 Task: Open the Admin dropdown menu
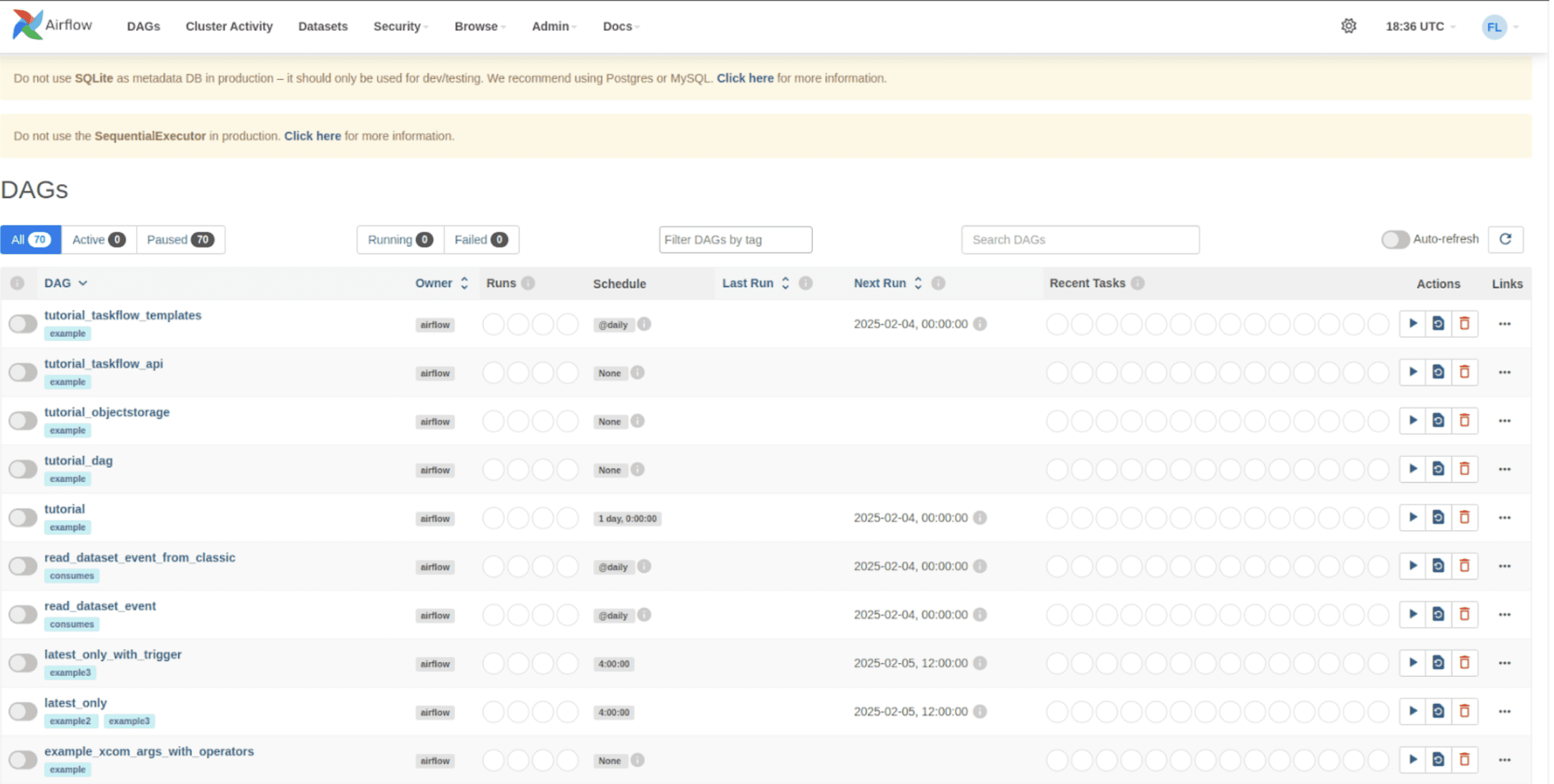pyautogui.click(x=554, y=26)
